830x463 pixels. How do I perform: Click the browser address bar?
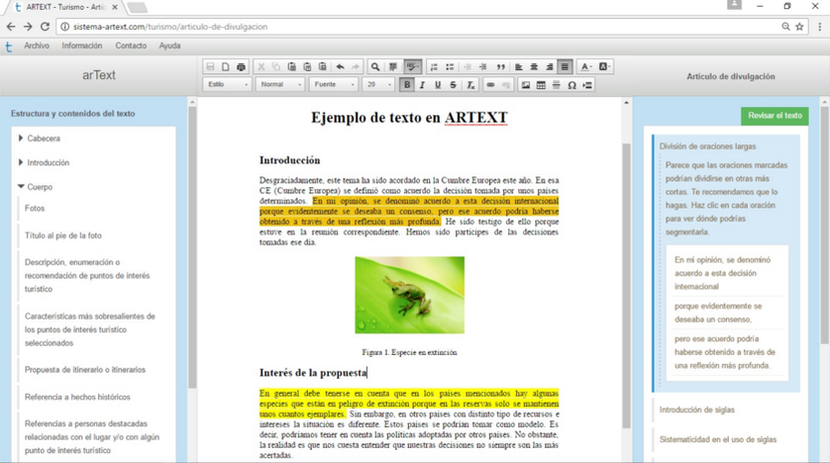[x=418, y=26]
